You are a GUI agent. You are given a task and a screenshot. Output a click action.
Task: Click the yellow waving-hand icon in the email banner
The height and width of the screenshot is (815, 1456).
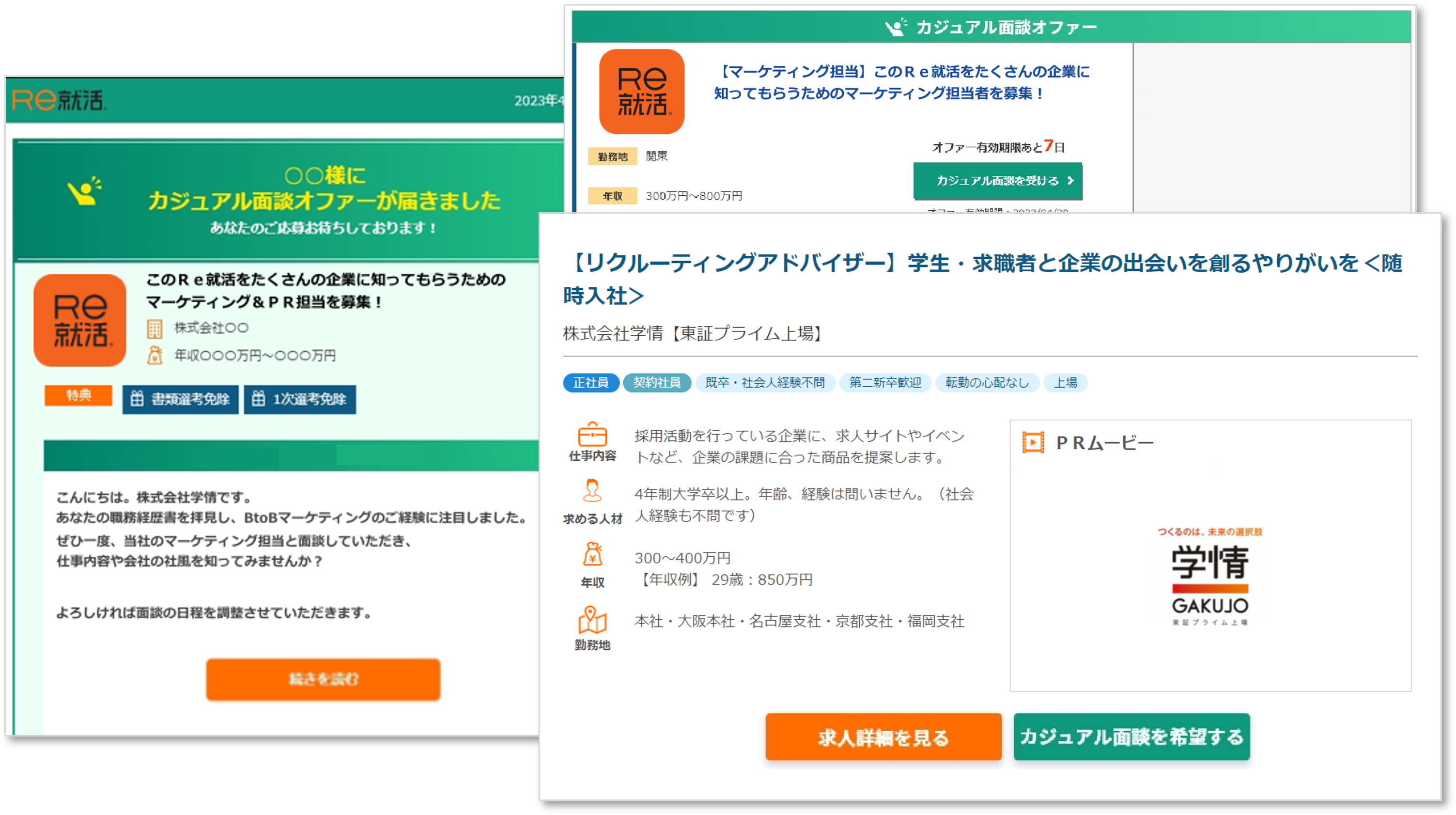(84, 191)
